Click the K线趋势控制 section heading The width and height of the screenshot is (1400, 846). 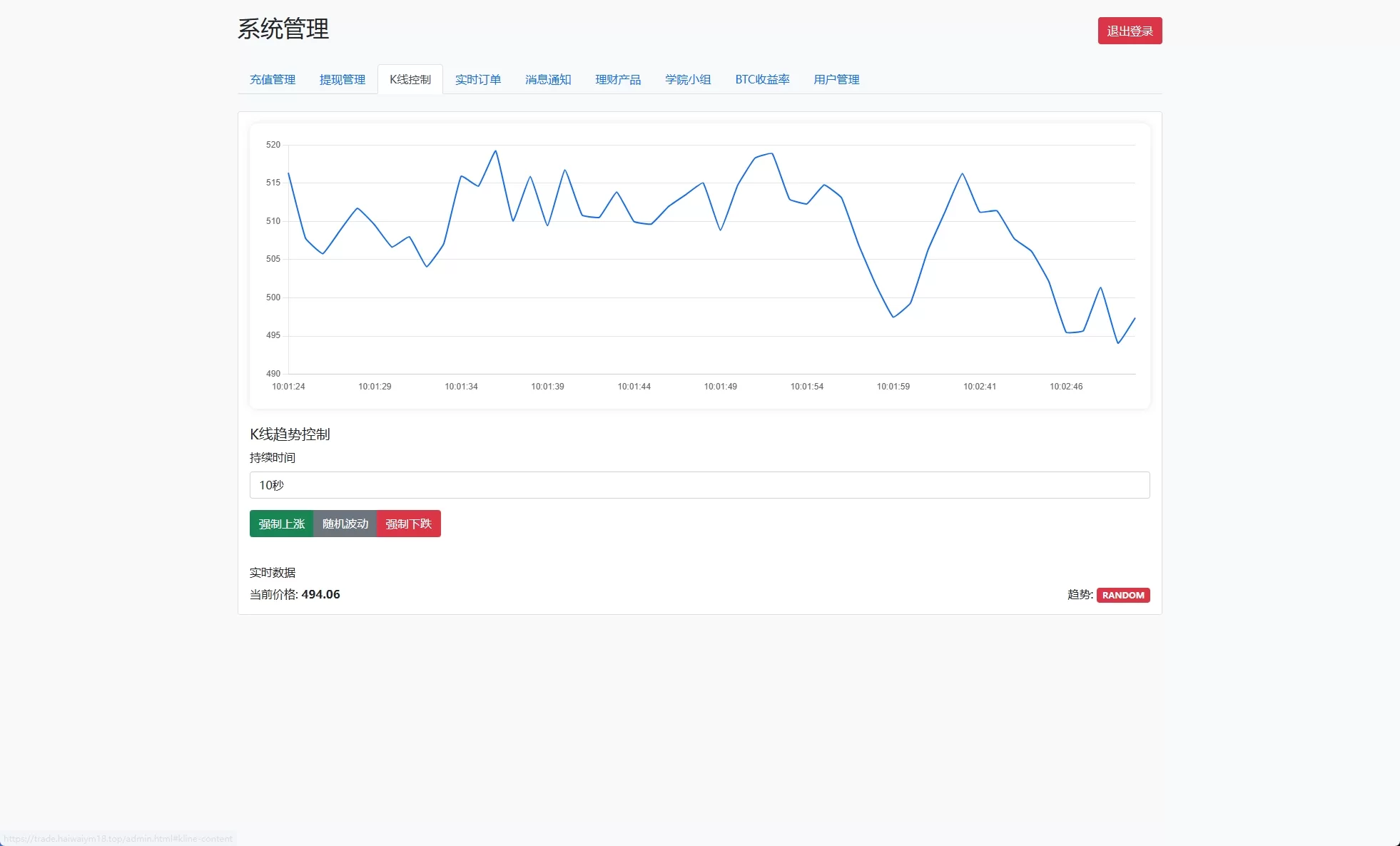coord(289,434)
